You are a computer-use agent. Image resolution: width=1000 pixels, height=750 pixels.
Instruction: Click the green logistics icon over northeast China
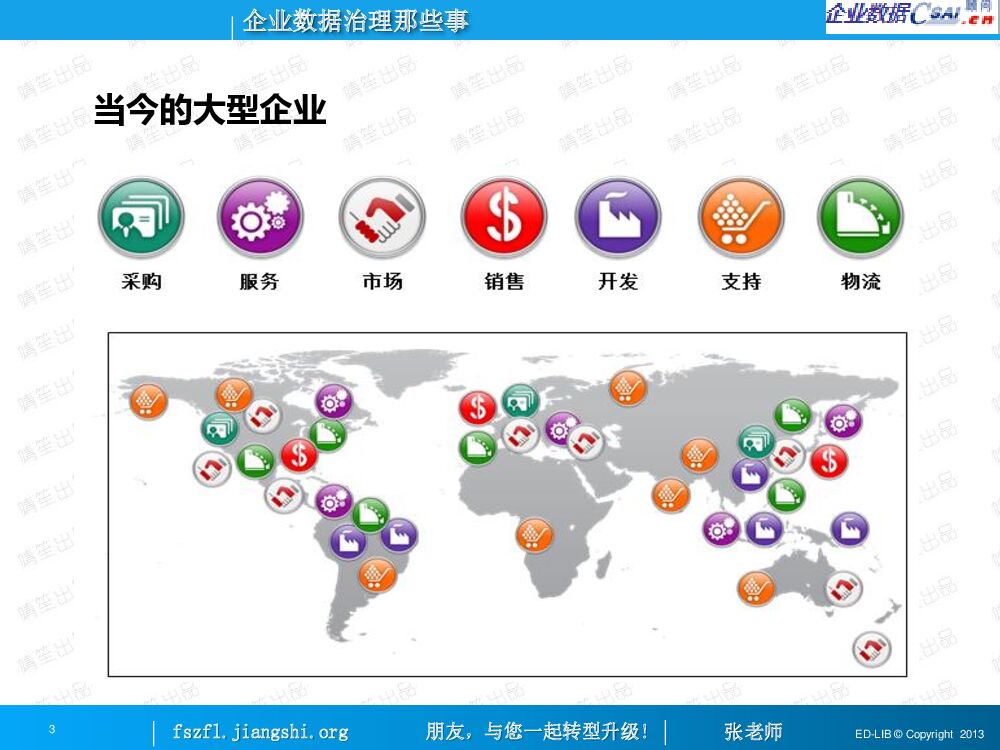(x=793, y=415)
